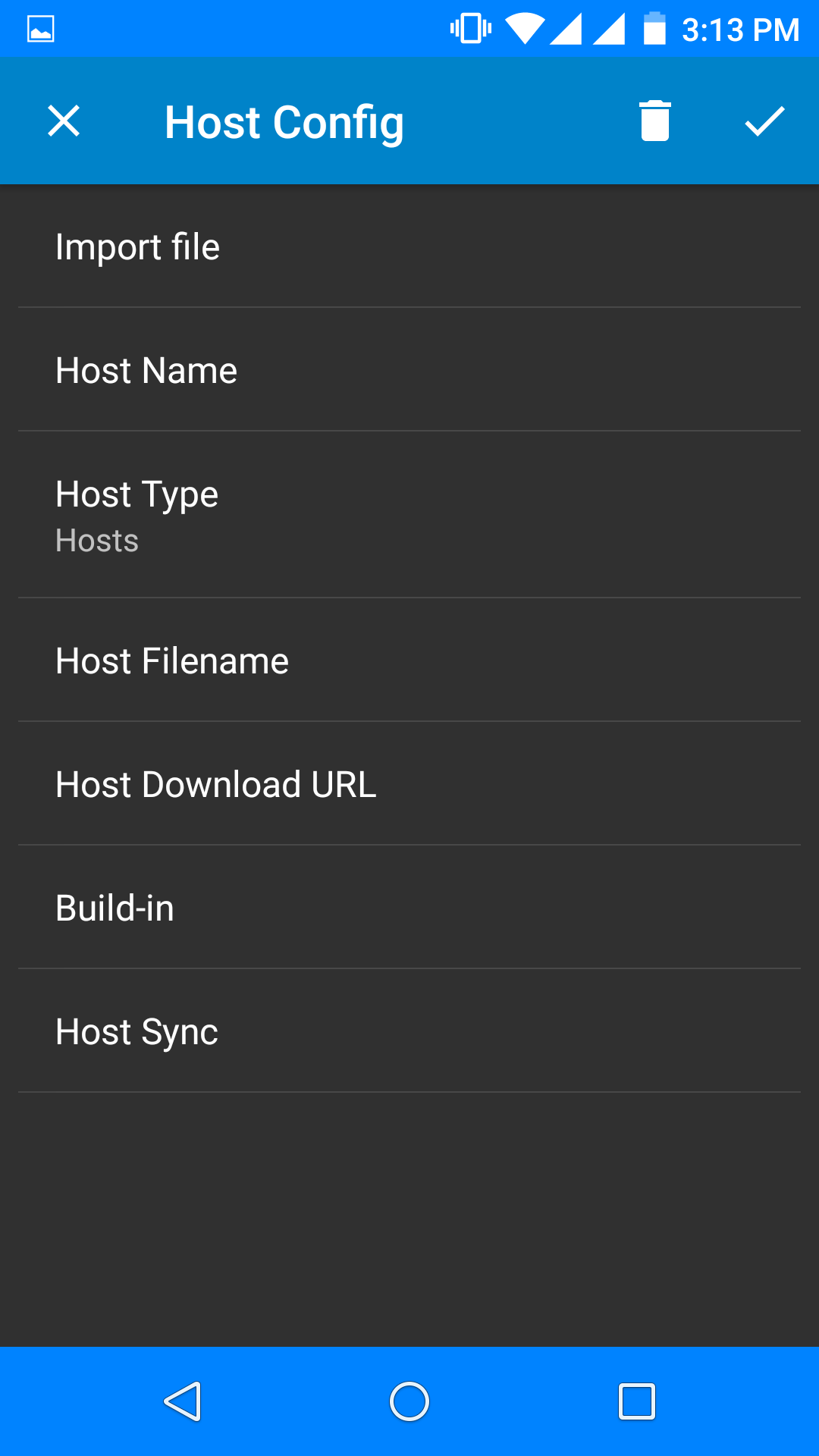Tap the Host Config title
Viewport: 819px width, 1456px height.
pos(284,123)
